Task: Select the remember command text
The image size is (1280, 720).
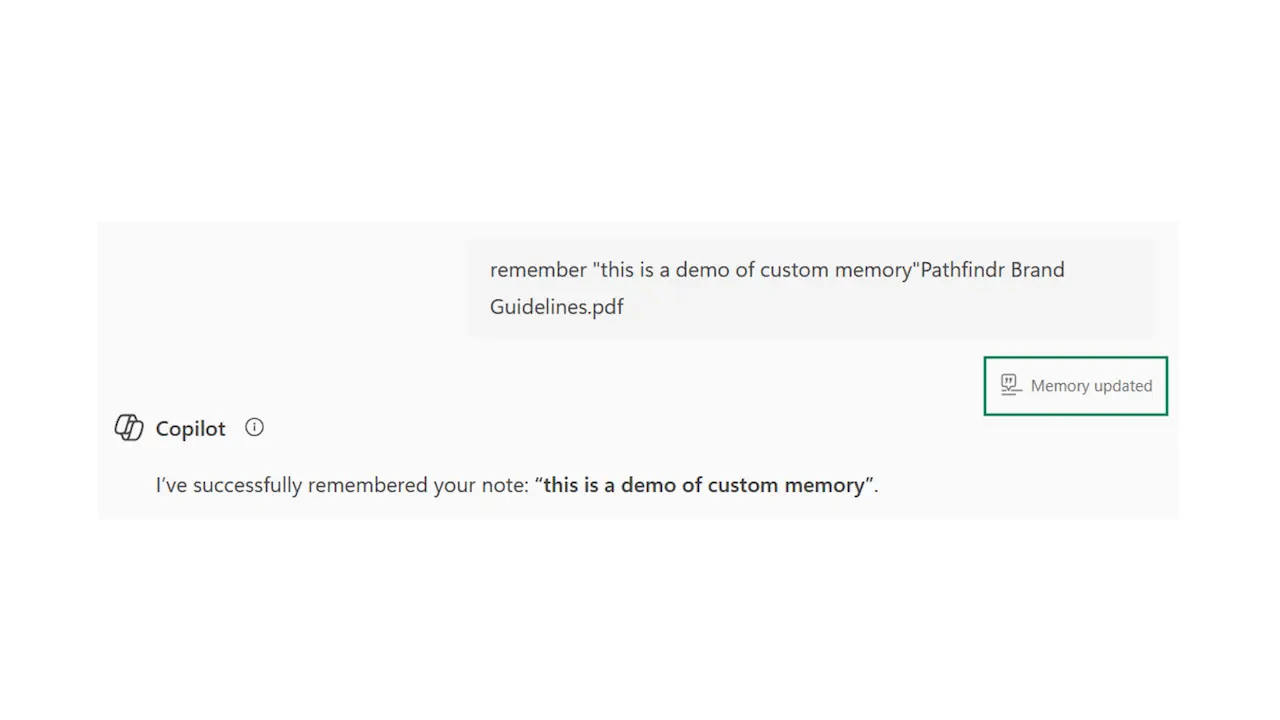Action: coord(539,269)
